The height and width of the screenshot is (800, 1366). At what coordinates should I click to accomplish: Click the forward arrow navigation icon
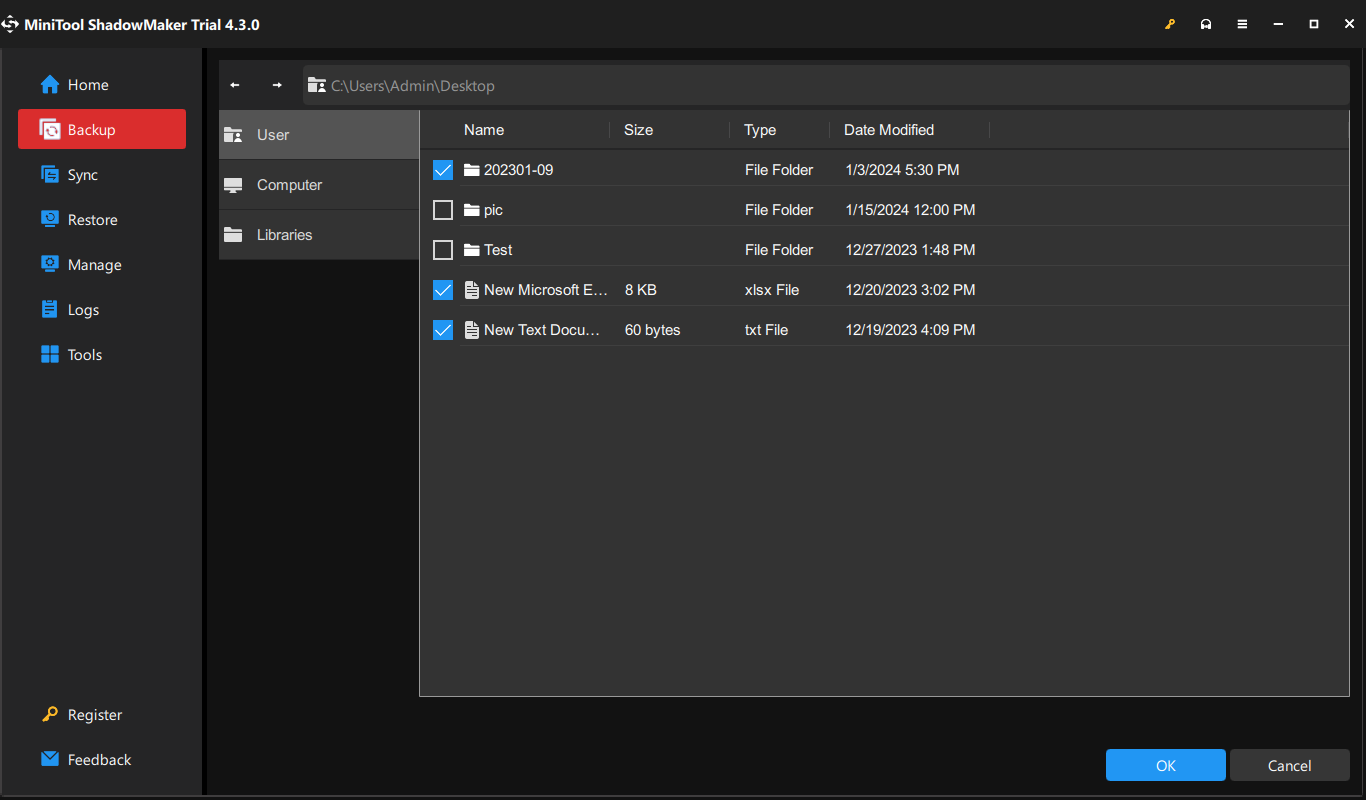tap(277, 86)
